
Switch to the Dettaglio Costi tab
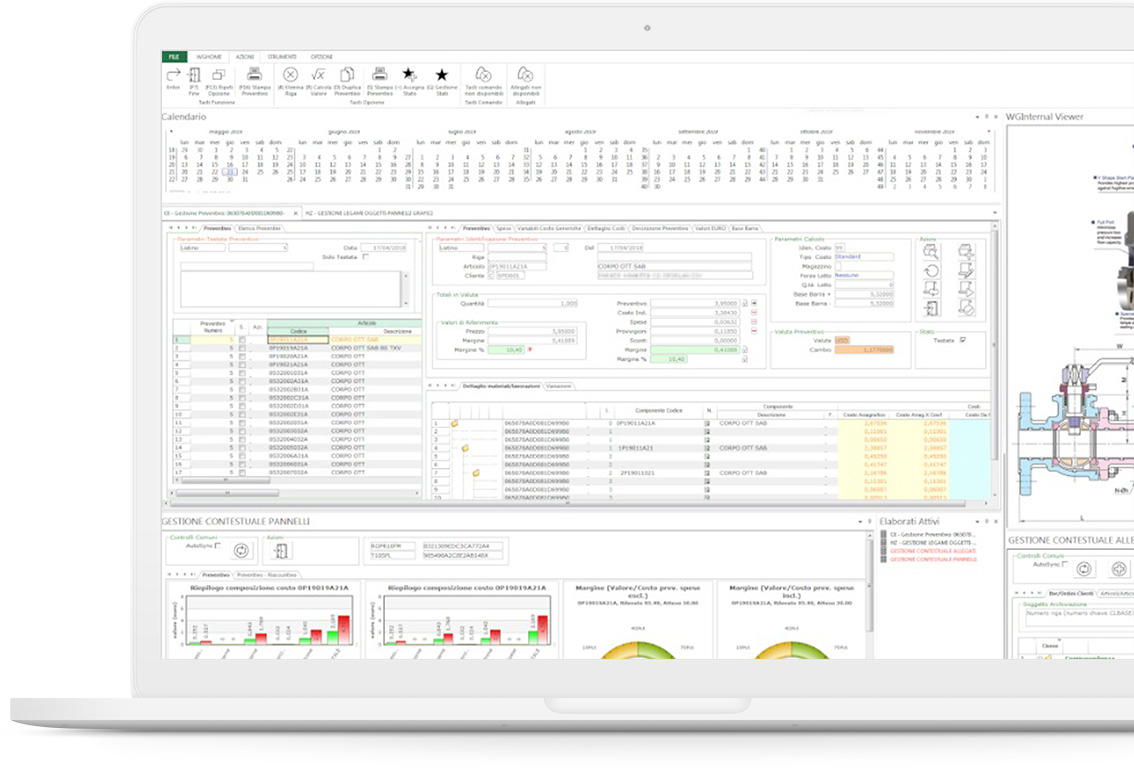point(605,229)
